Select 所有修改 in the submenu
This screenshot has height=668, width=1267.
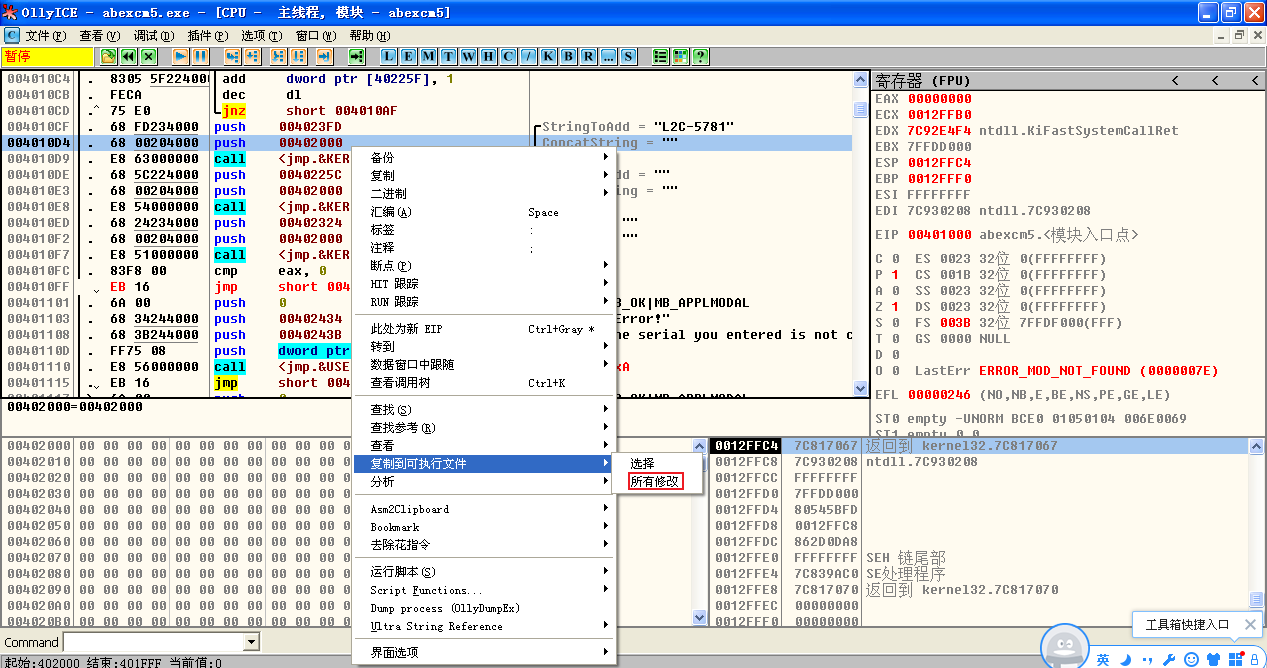(655, 481)
